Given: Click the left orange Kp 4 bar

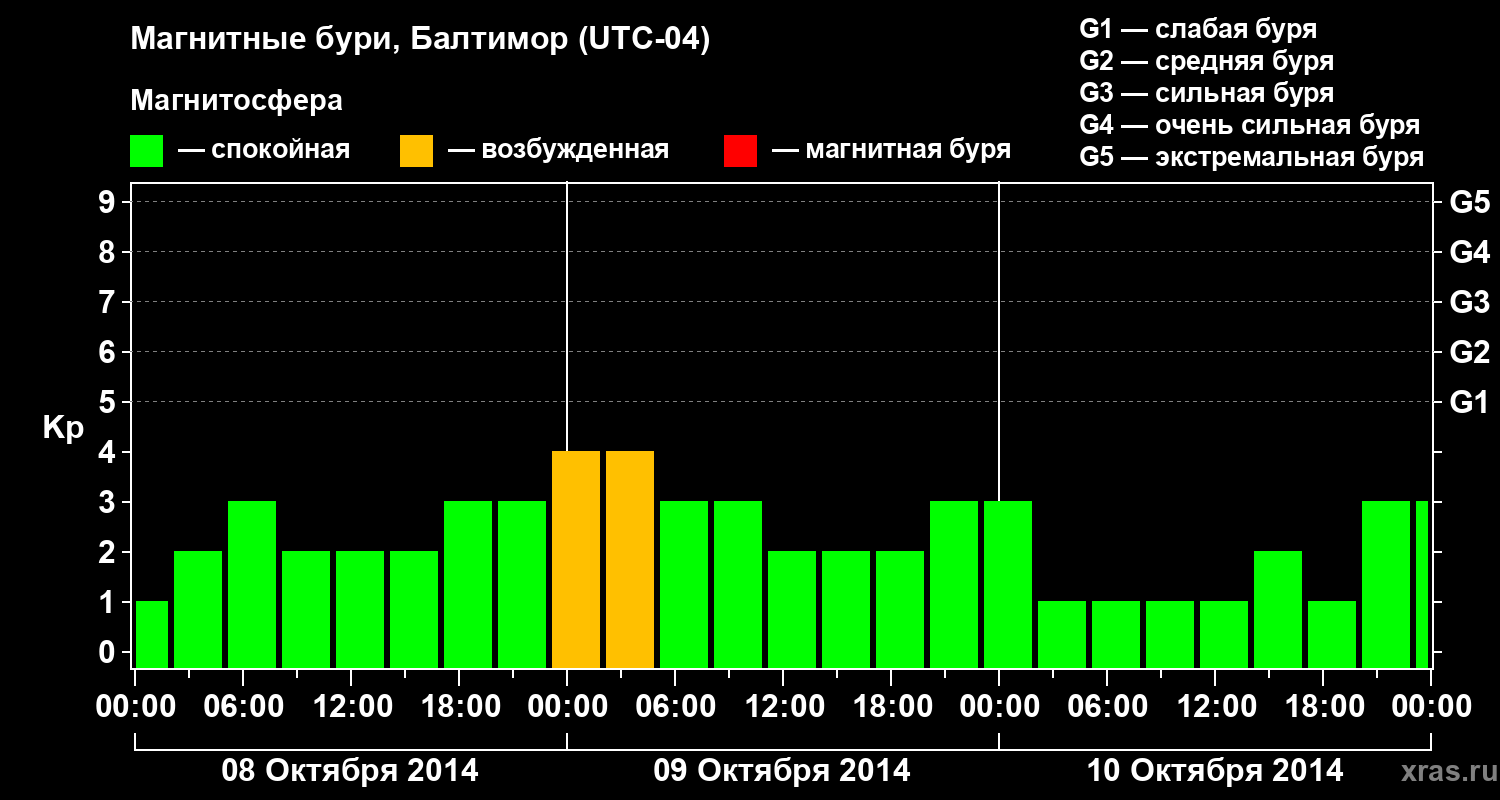Looking at the screenshot, I should coord(576,560).
